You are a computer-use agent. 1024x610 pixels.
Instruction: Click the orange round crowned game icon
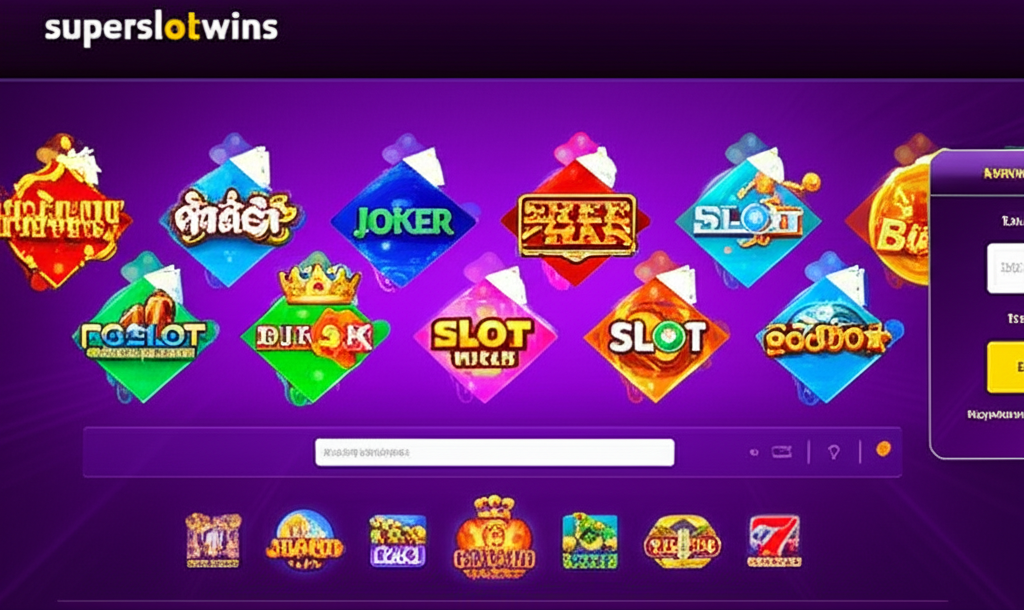494,538
